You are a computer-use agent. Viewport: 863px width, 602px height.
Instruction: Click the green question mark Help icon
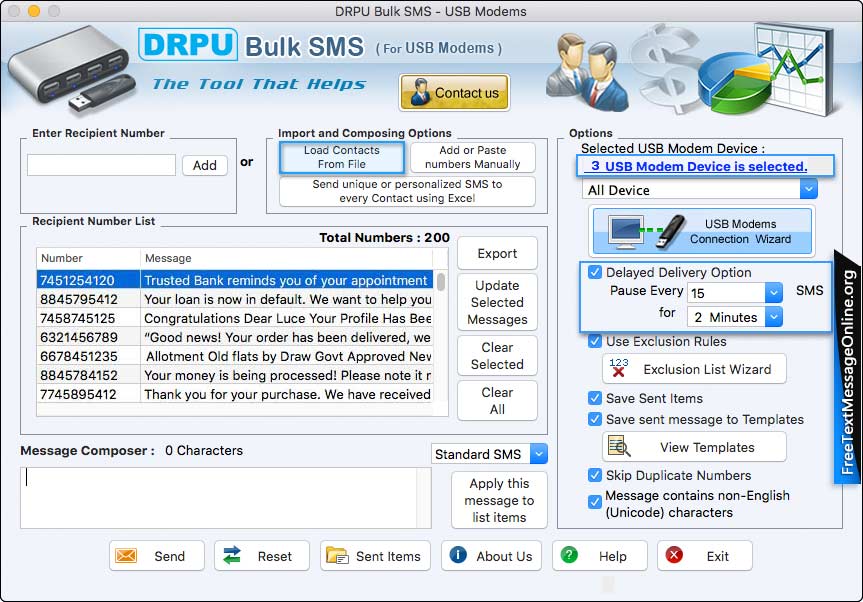[569, 555]
